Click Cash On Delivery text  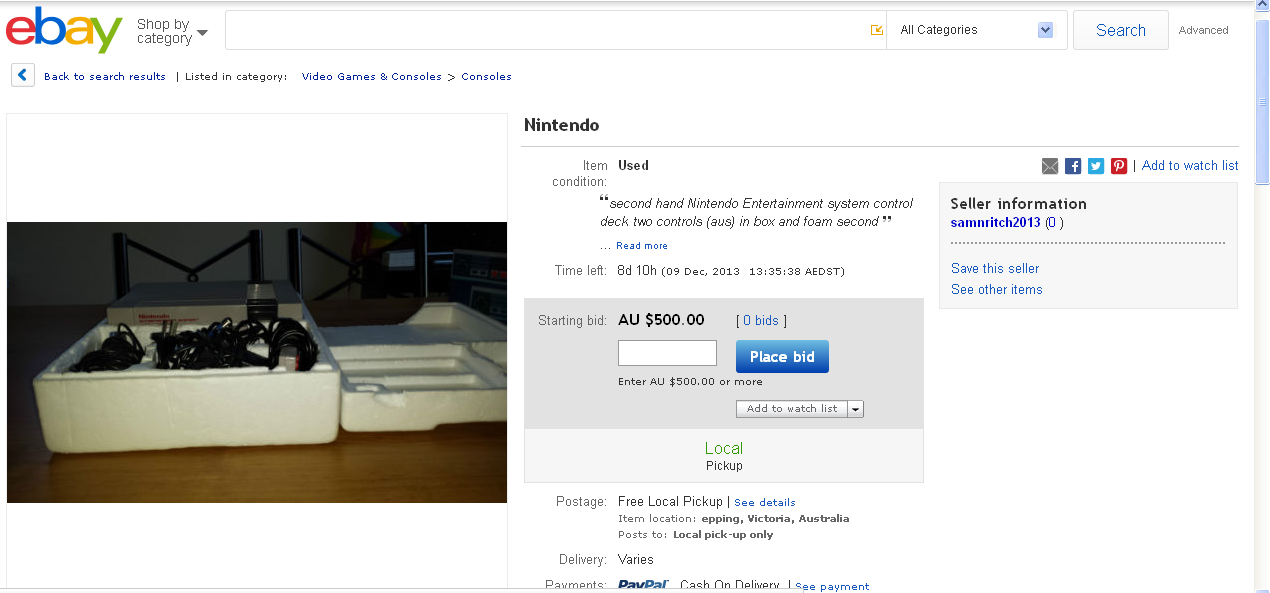click(731, 585)
